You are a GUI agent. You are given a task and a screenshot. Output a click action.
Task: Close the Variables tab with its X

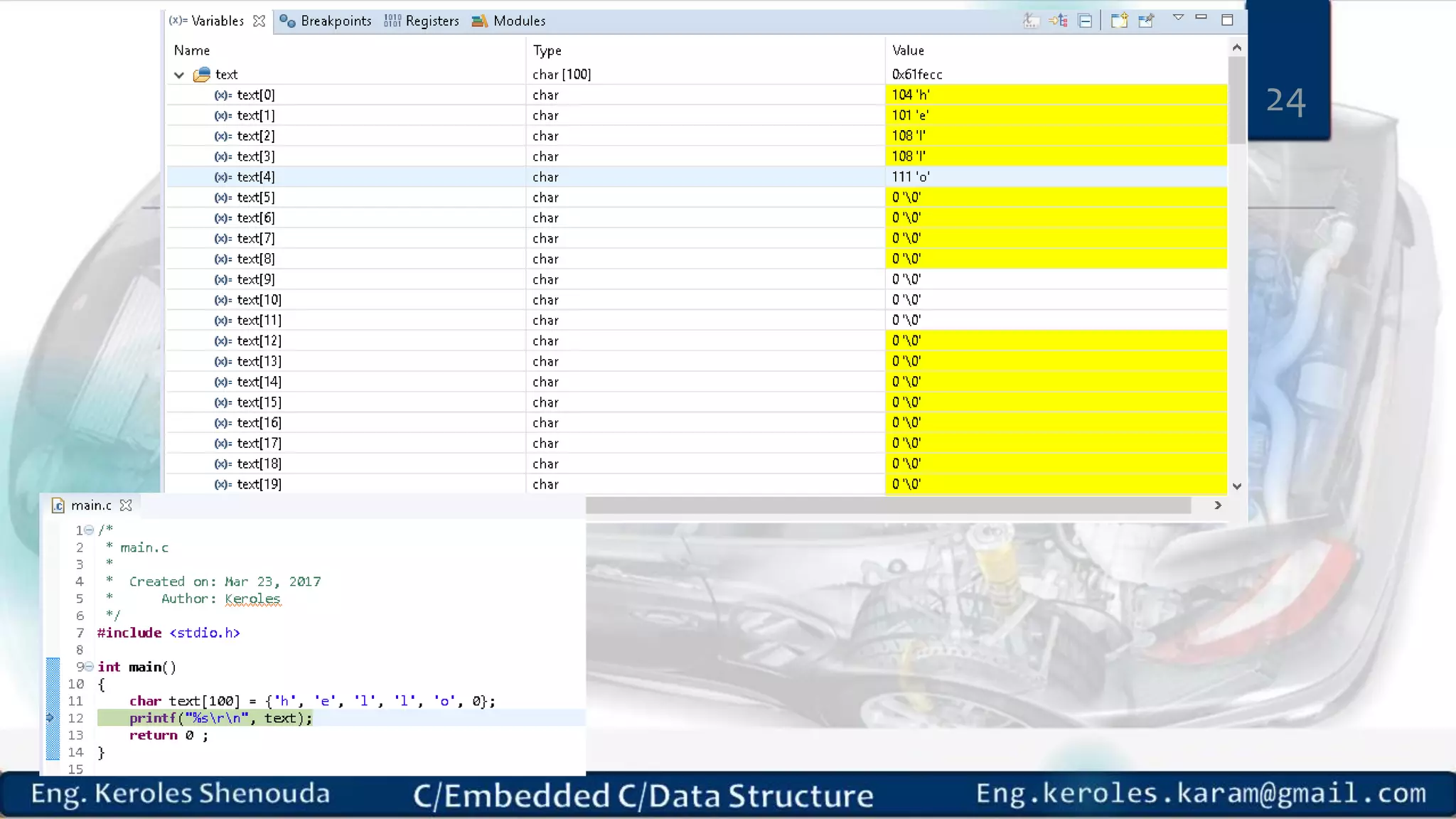(x=259, y=21)
